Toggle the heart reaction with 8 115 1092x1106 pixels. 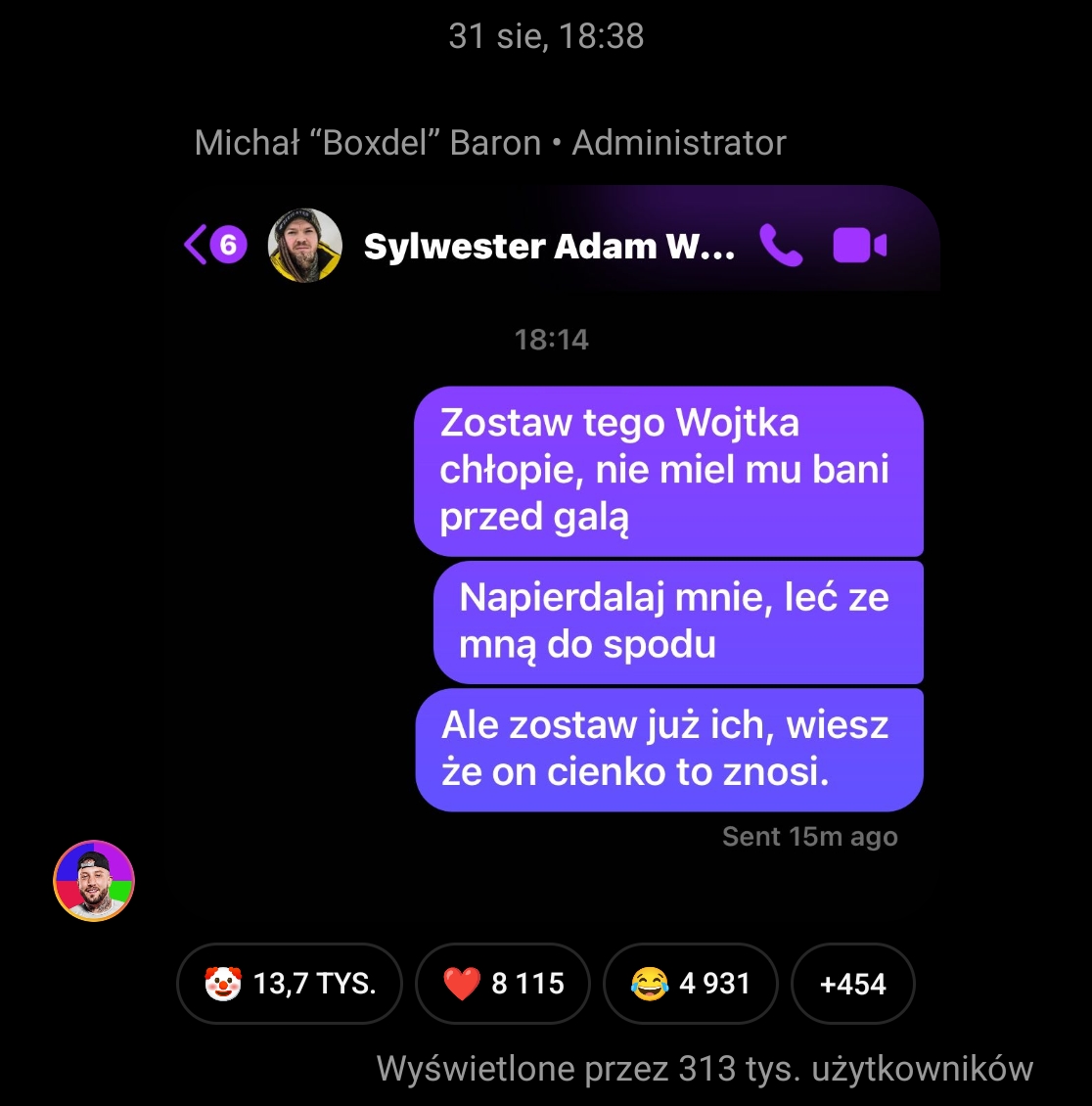[503, 984]
